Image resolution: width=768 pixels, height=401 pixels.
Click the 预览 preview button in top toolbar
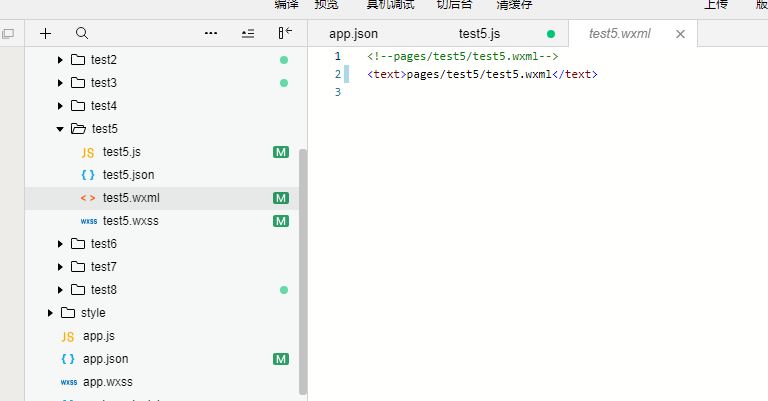click(x=327, y=5)
